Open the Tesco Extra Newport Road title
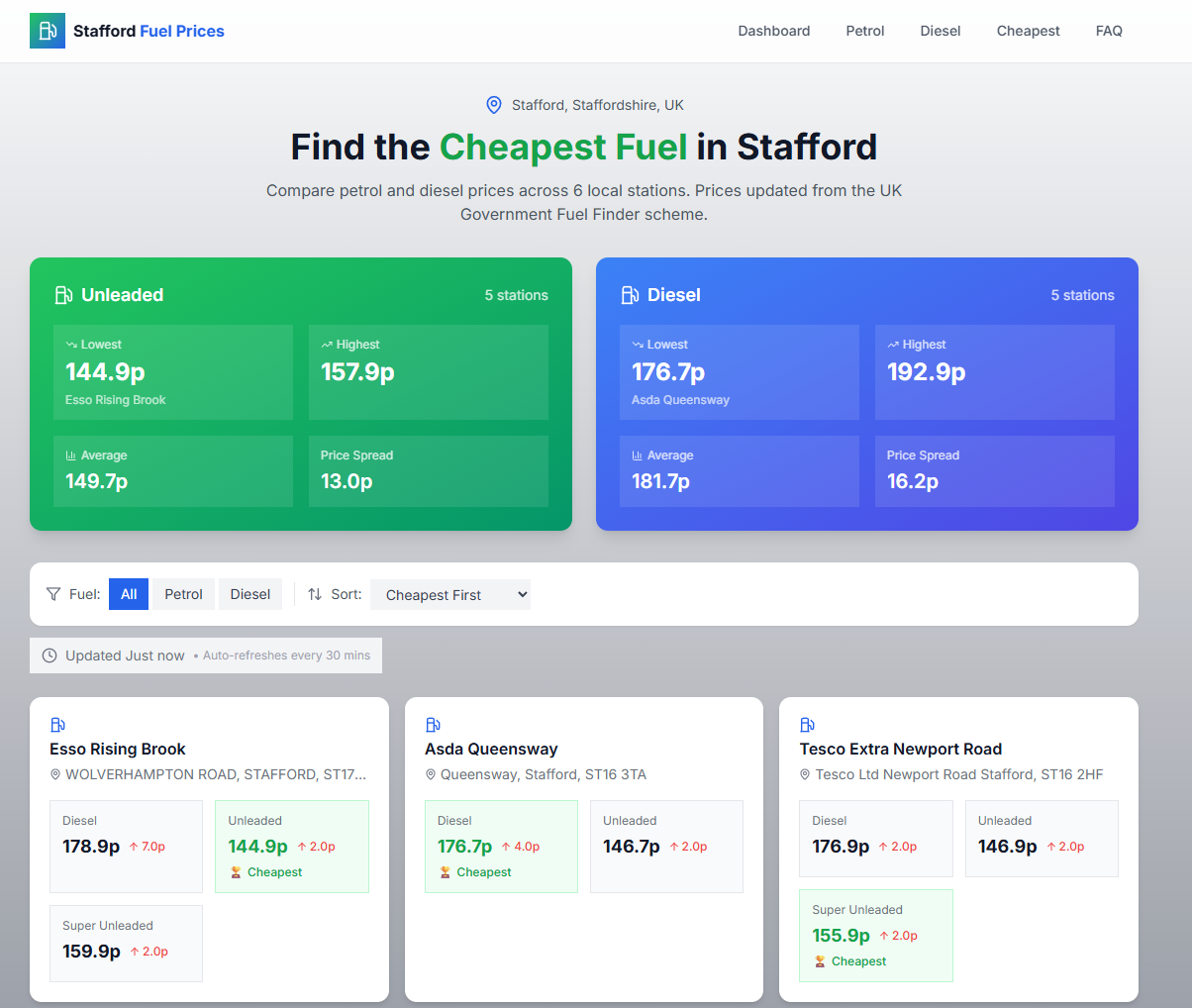This screenshot has width=1192, height=1008. [901, 749]
